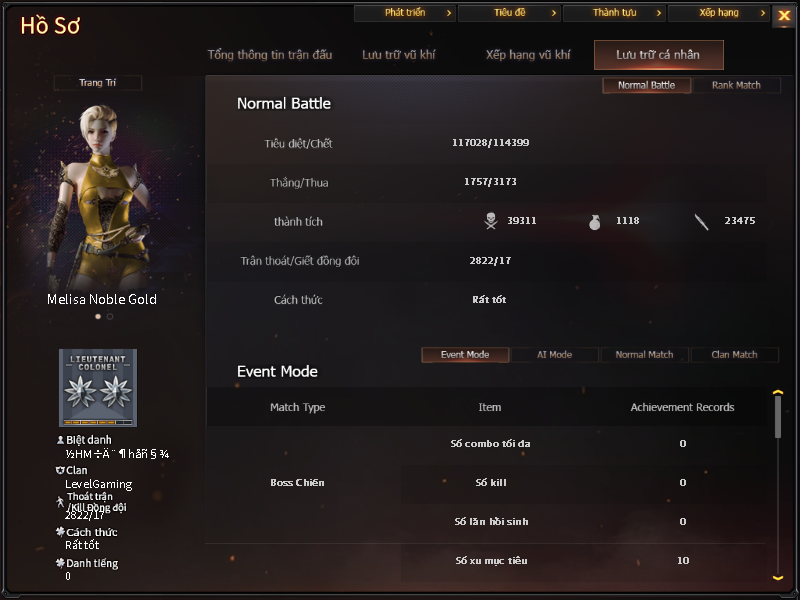800x600 pixels.
Task: Click the knife kills icon
Action: pos(702,222)
